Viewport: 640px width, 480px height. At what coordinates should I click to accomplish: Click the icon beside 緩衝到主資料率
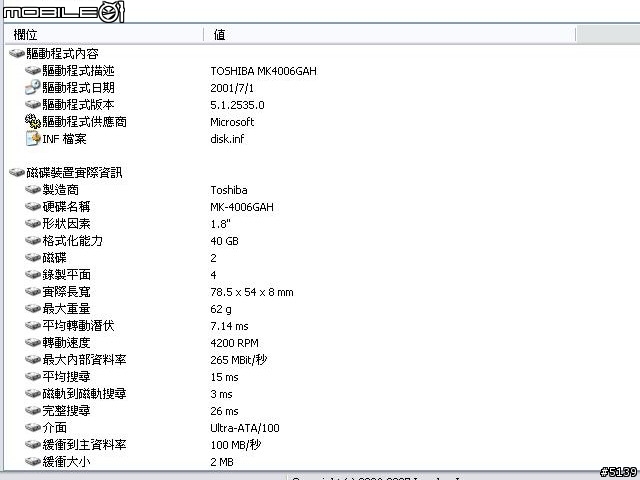coord(33,444)
